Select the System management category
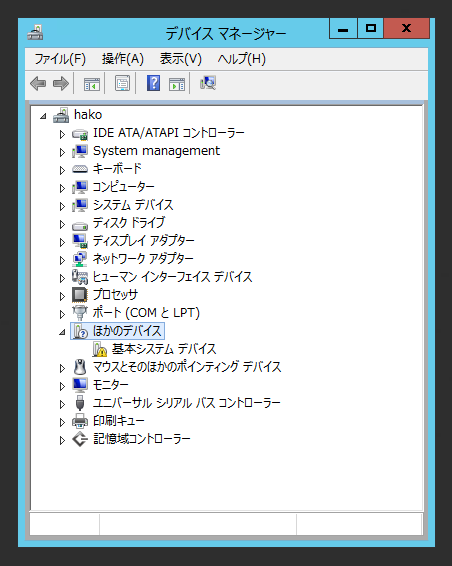 pos(156,151)
